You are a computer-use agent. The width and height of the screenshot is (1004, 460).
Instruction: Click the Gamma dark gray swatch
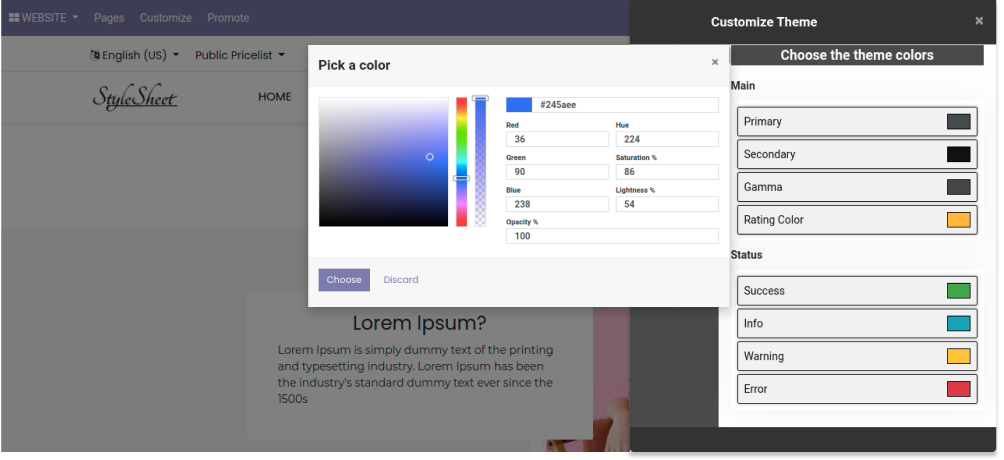click(x=959, y=187)
